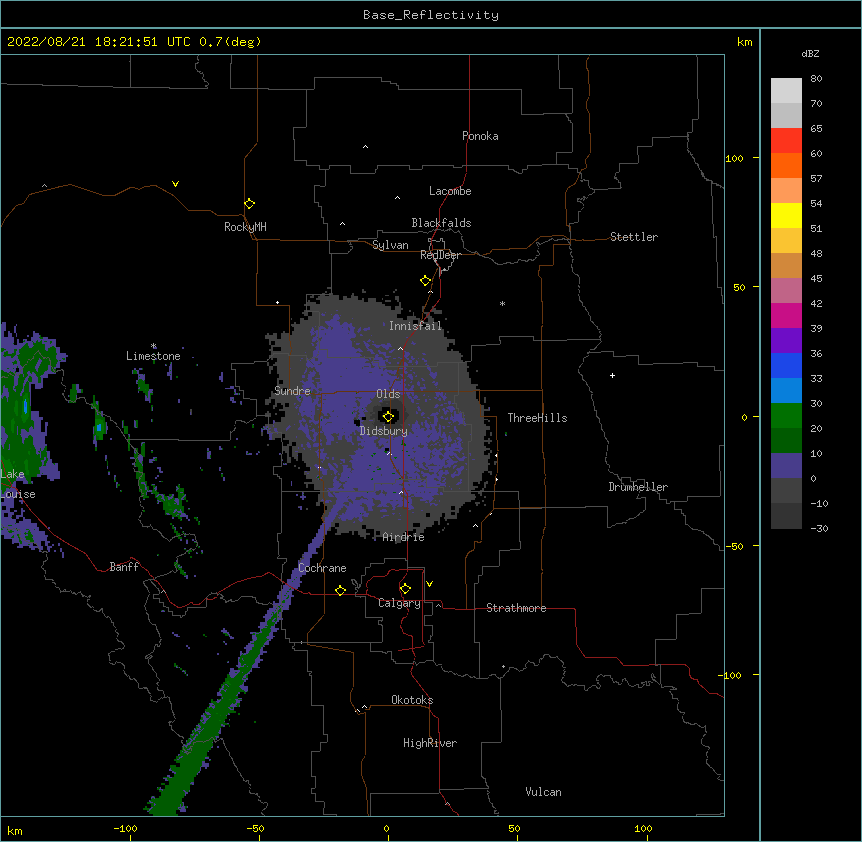Click the Olds label
The image size is (862, 842).
(388, 394)
